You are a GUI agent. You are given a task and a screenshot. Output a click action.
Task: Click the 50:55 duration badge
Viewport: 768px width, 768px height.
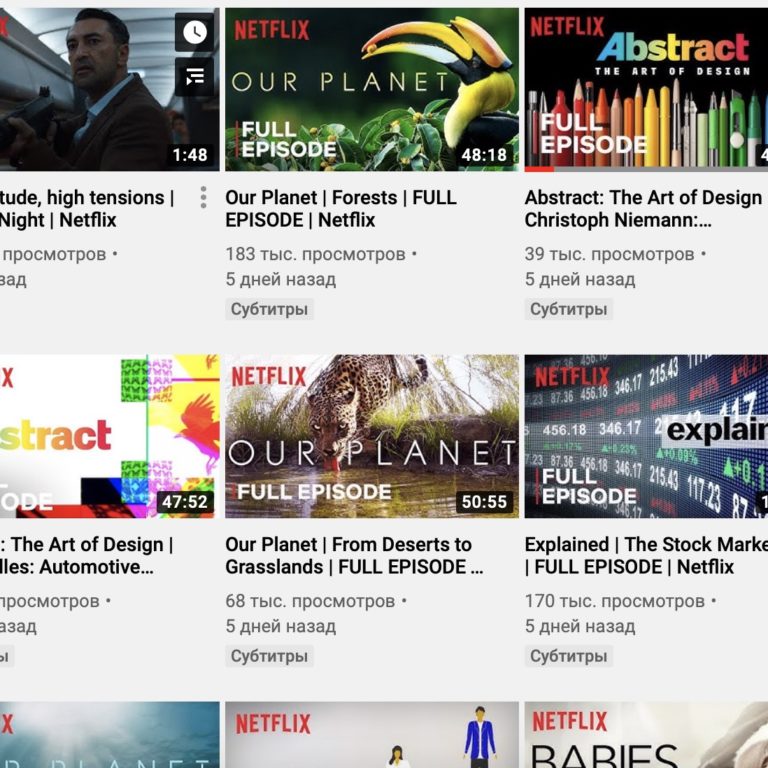(x=484, y=502)
